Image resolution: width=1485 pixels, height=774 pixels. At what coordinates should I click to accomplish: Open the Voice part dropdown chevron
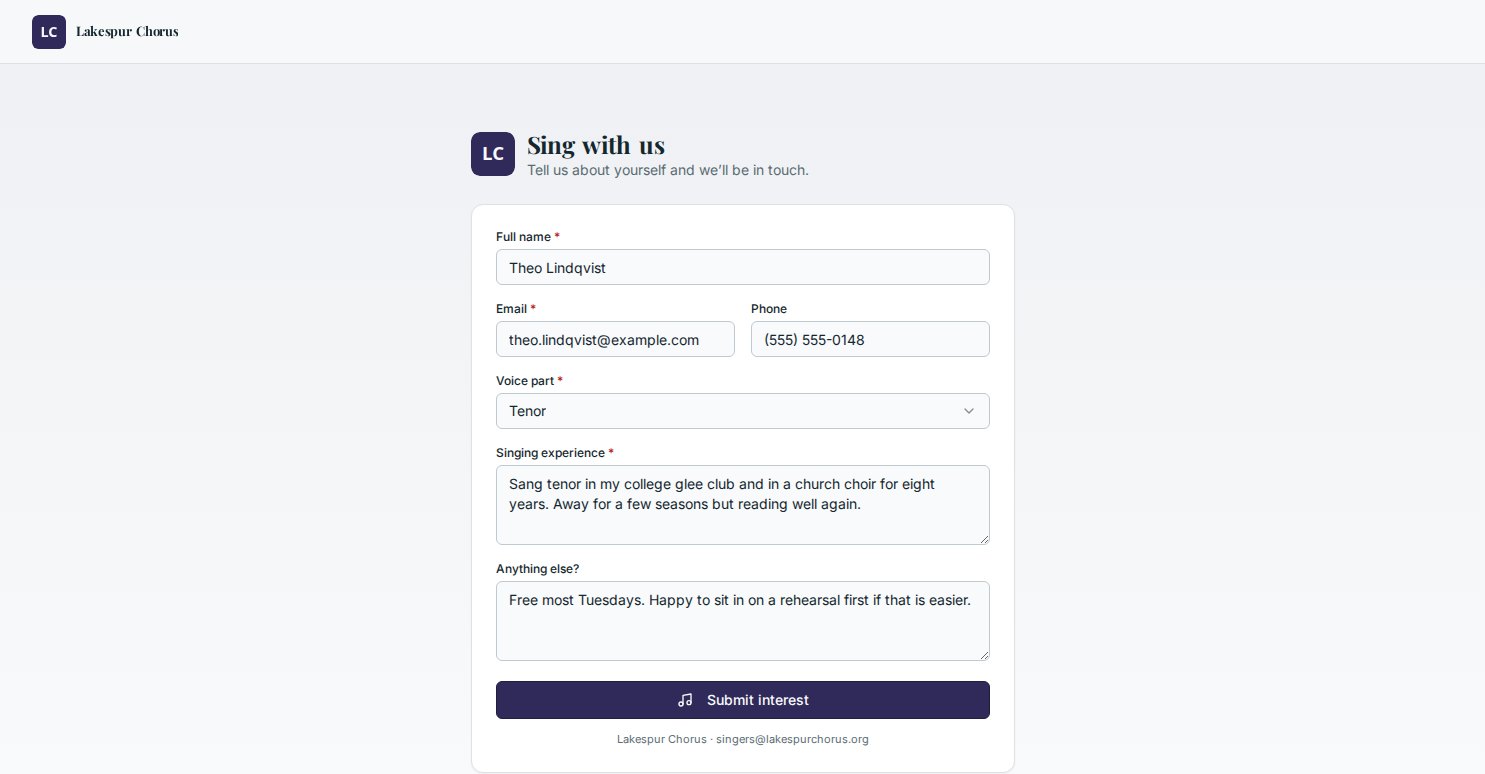(x=968, y=411)
